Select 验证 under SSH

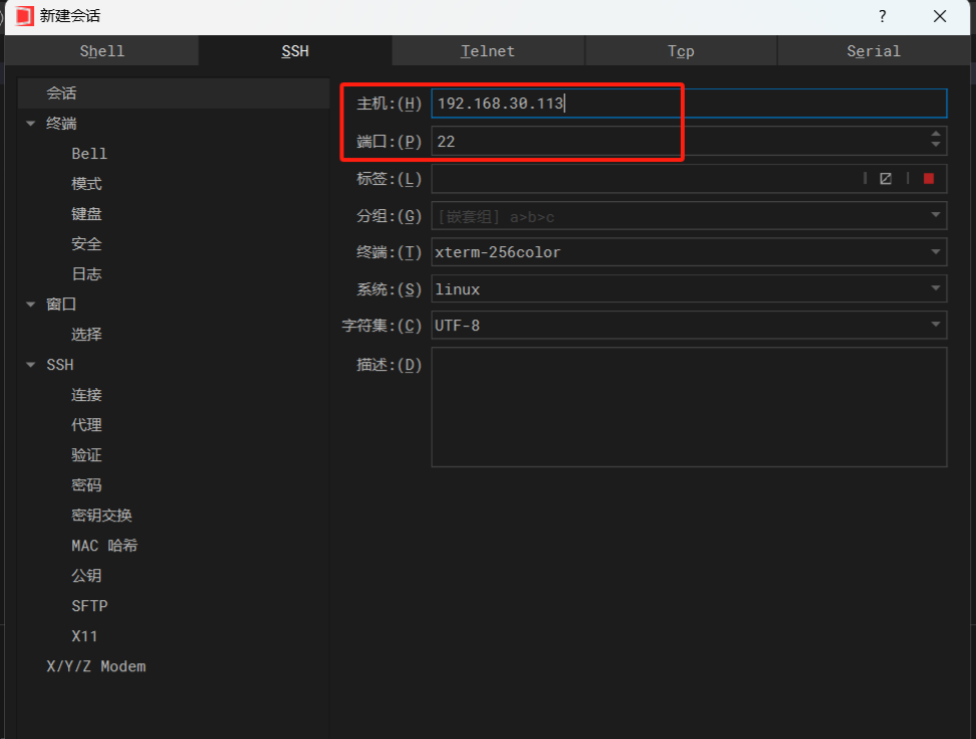click(x=87, y=455)
